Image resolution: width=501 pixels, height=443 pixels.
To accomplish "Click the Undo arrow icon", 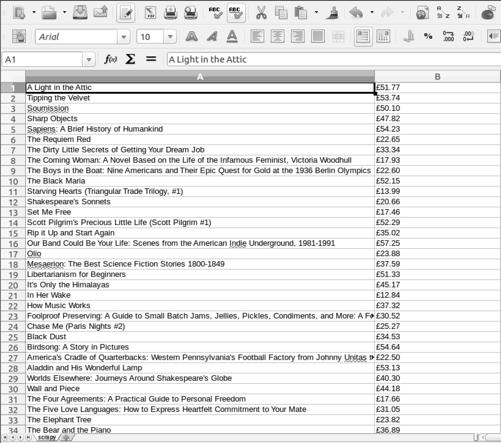I will pyautogui.click(x=356, y=13).
